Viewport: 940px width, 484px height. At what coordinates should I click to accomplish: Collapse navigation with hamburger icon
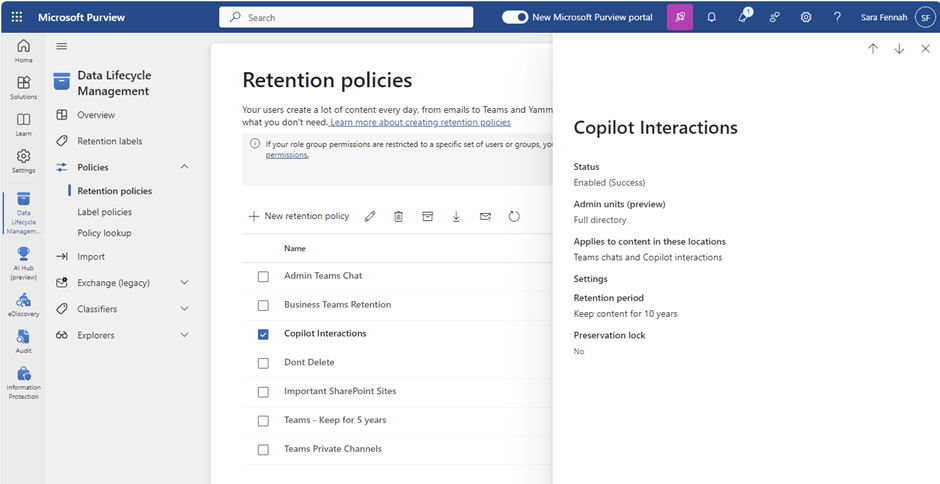pos(62,46)
